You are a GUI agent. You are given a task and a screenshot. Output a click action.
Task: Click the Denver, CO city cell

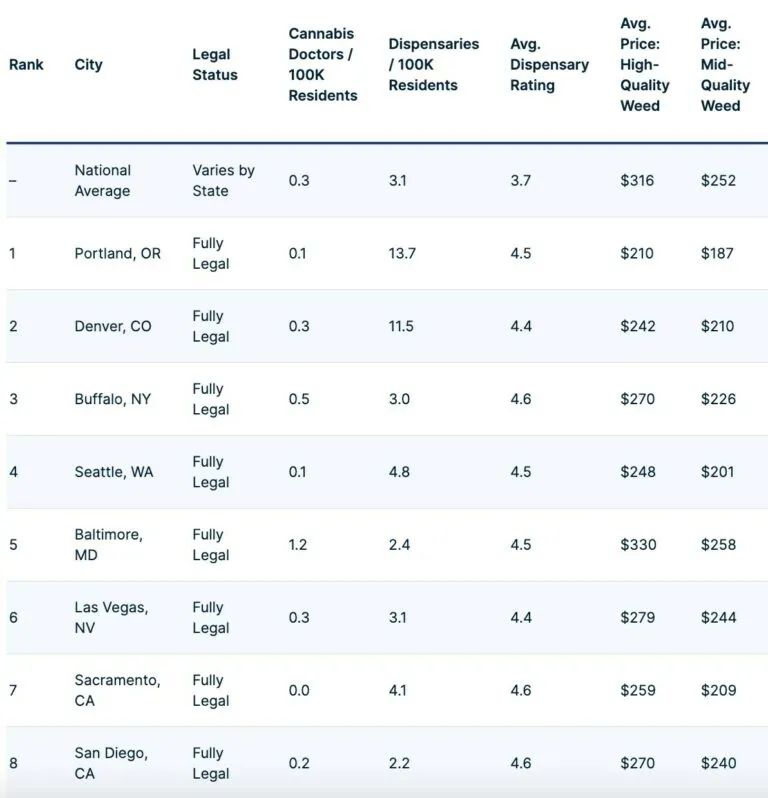tap(113, 326)
